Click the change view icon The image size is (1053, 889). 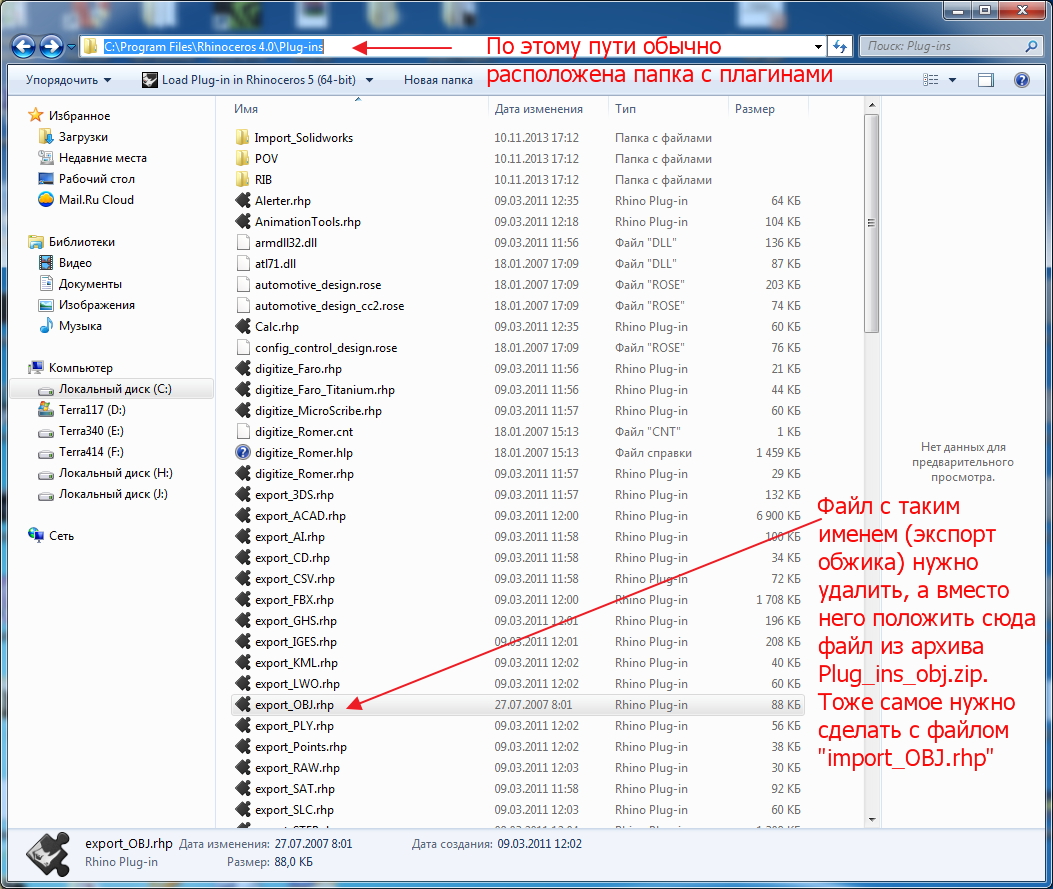[x=931, y=80]
